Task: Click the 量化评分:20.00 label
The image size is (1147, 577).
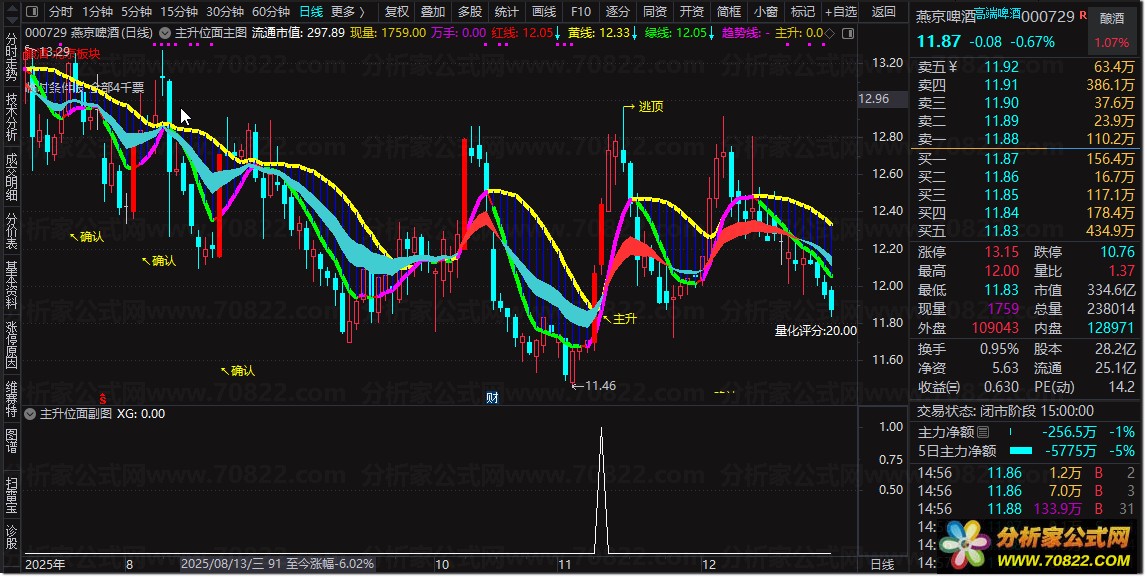Action: [816, 331]
